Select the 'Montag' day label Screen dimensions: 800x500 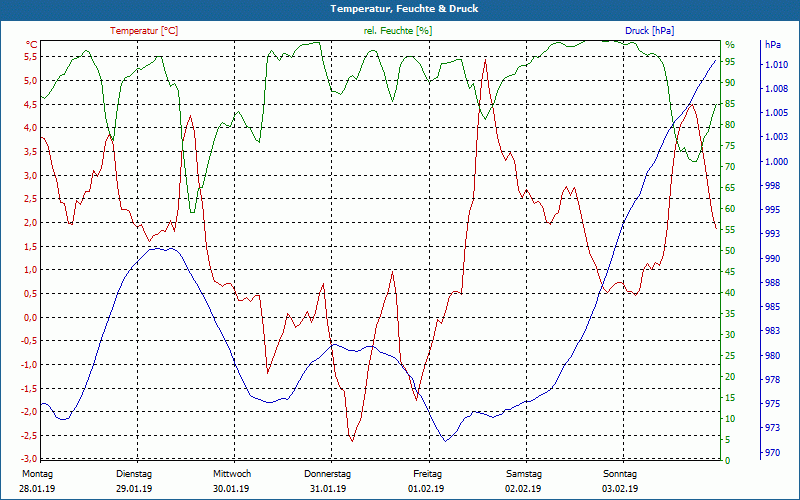tap(37, 474)
